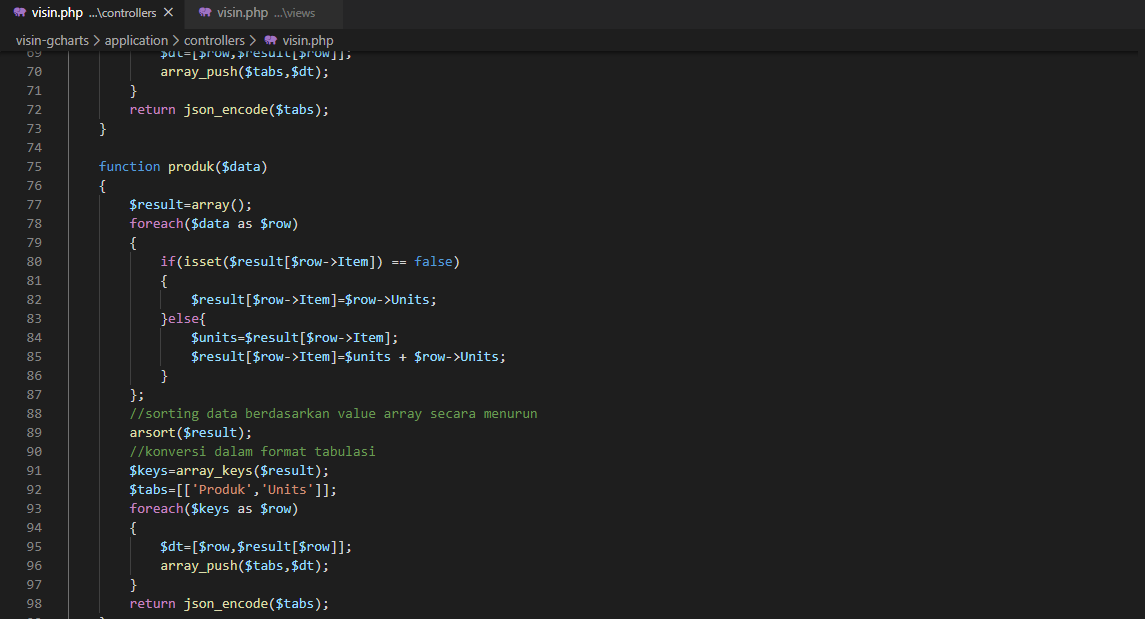
Task: Click '$result[$row->Item]=$row->Units;' line
Action: click(314, 299)
